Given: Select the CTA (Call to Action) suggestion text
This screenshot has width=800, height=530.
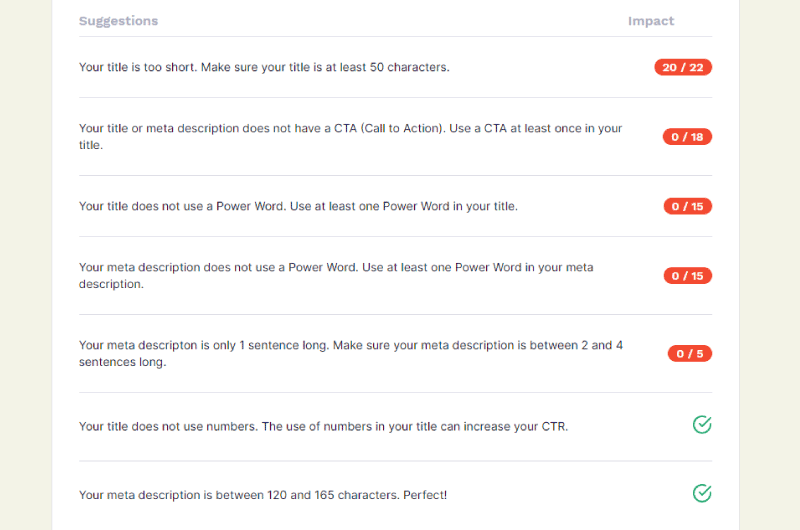Looking at the screenshot, I should pos(351,137).
